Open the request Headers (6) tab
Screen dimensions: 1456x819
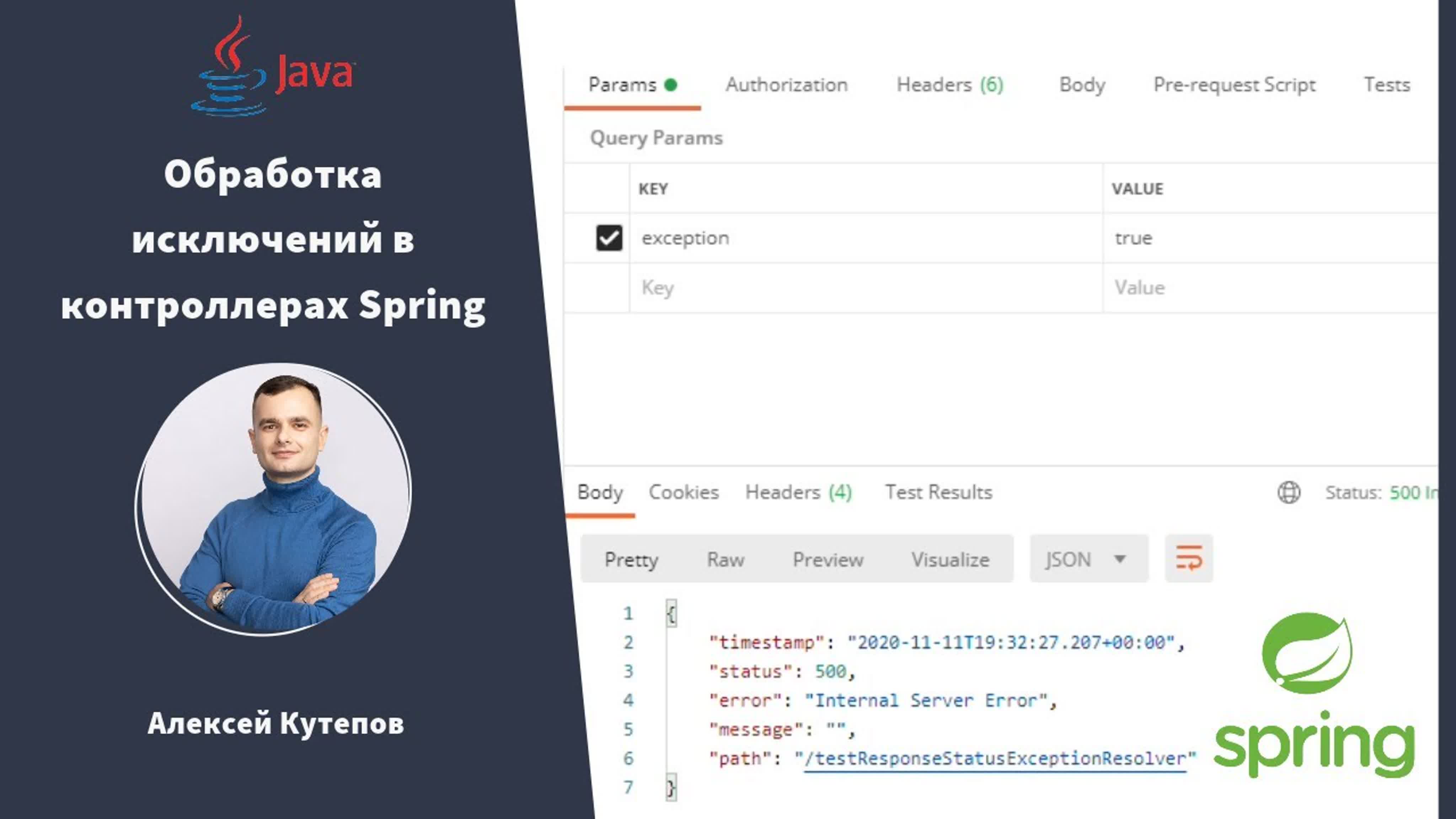(x=949, y=85)
